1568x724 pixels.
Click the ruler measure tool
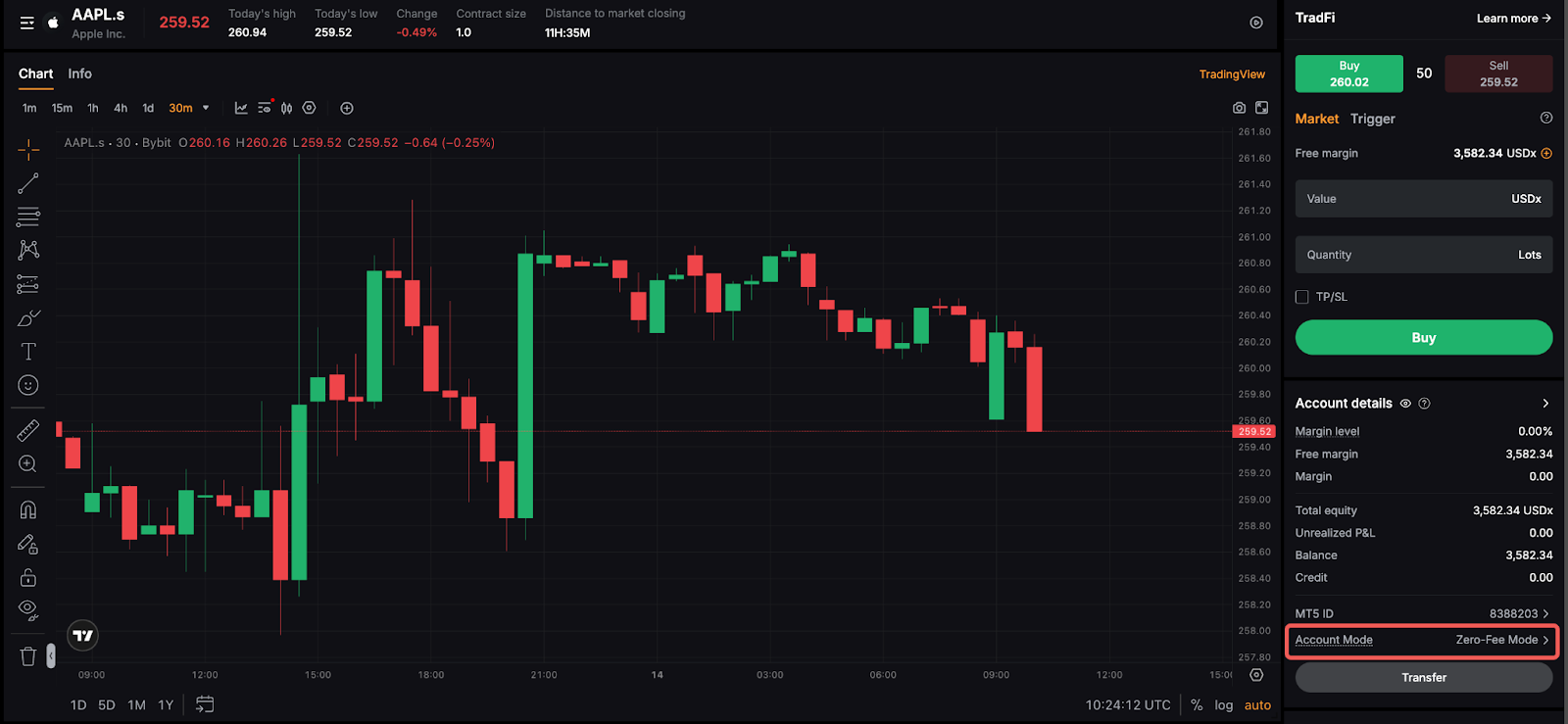click(28, 430)
